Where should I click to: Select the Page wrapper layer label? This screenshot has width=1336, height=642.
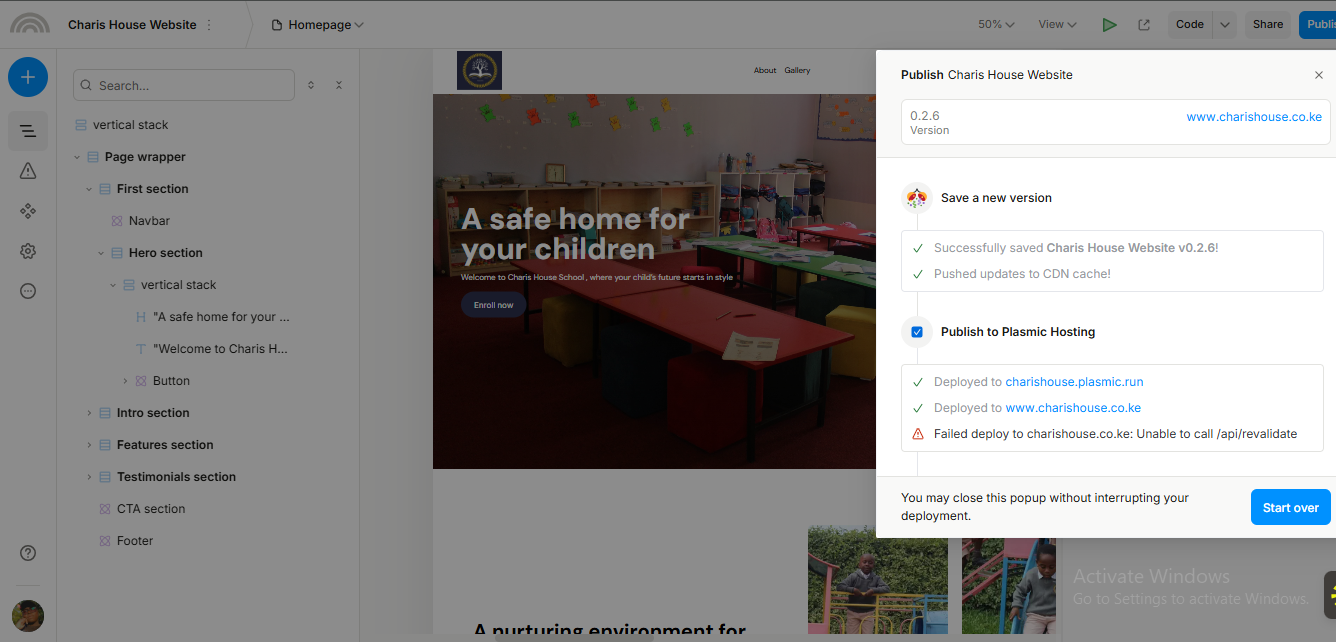click(145, 157)
